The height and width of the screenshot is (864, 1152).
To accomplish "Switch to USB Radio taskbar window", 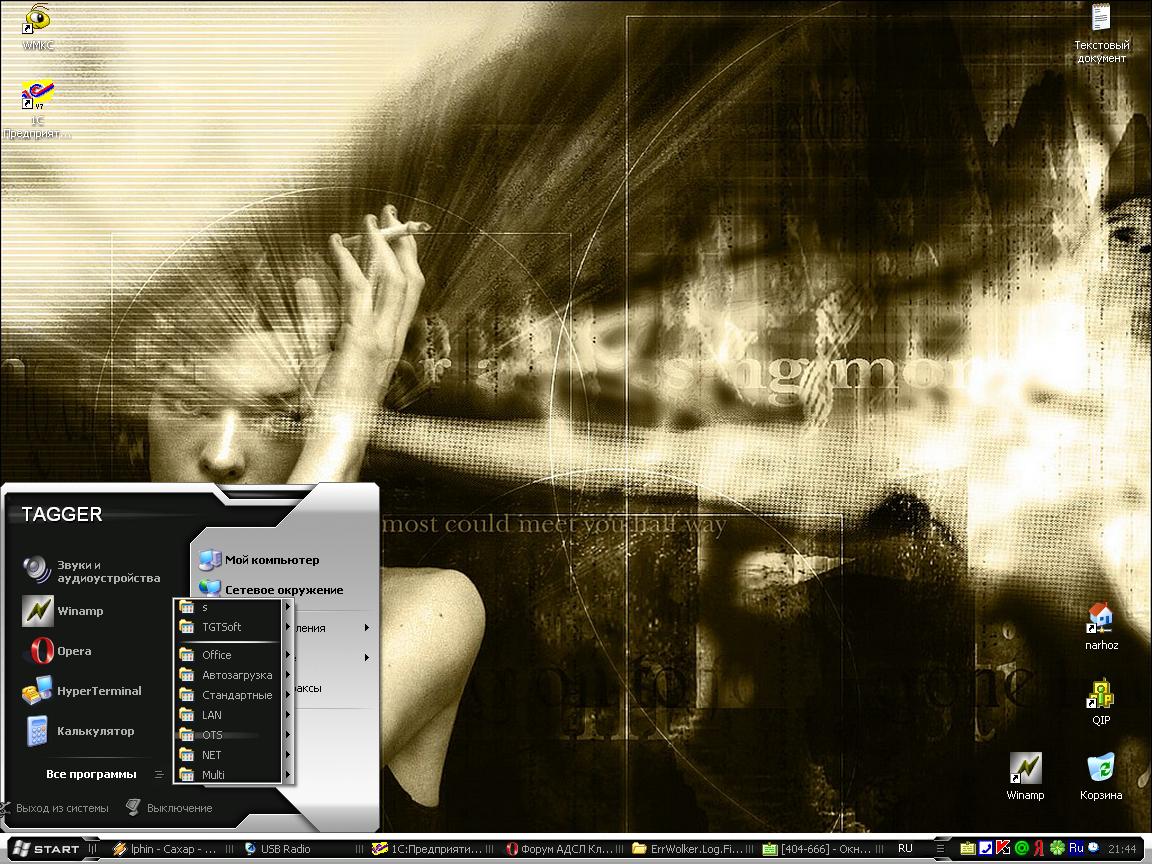I will (x=284, y=849).
